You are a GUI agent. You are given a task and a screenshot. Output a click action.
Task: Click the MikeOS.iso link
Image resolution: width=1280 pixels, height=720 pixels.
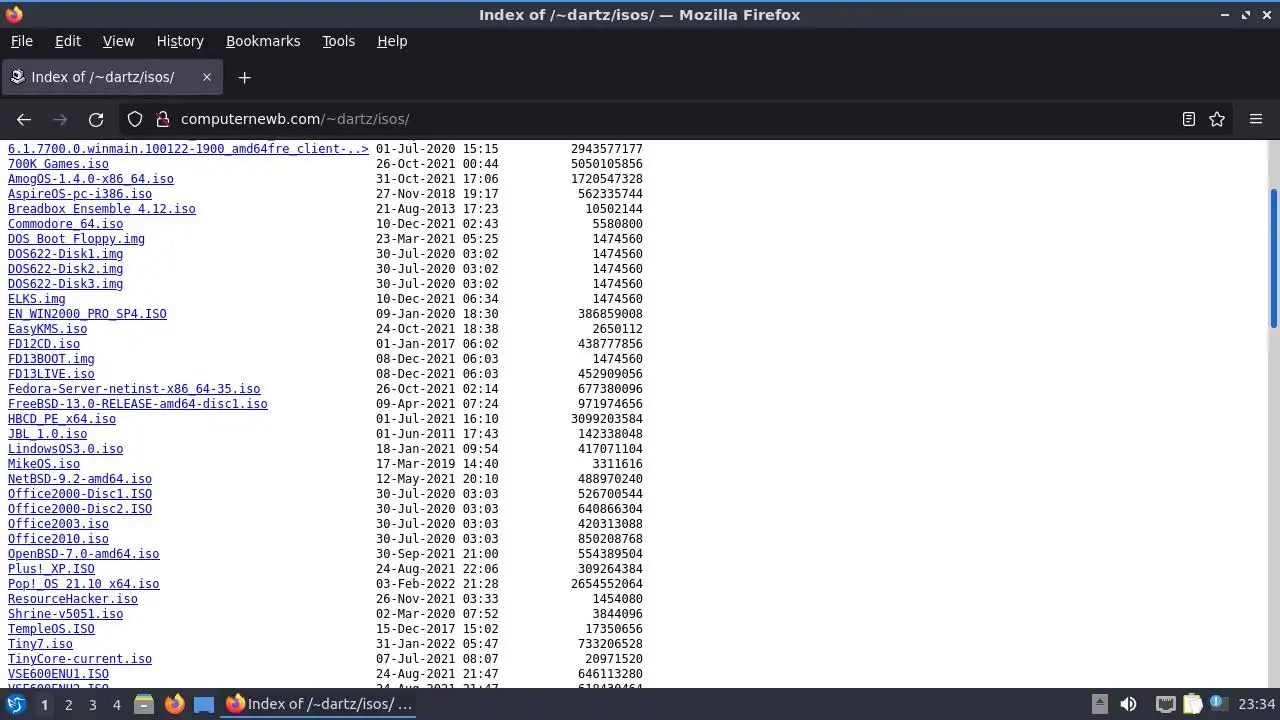pyautogui.click(x=44, y=464)
